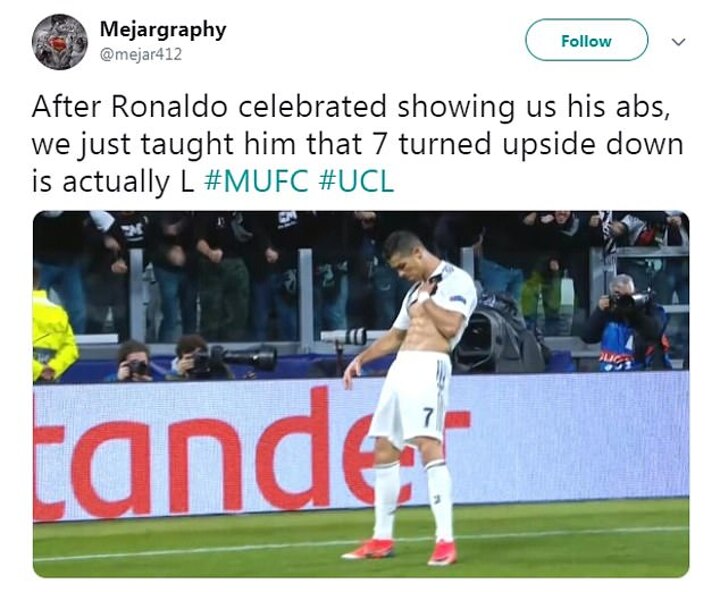Click the number 7 on the white shorts
Image resolution: width=720 pixels, height=592 pixels.
click(428, 416)
